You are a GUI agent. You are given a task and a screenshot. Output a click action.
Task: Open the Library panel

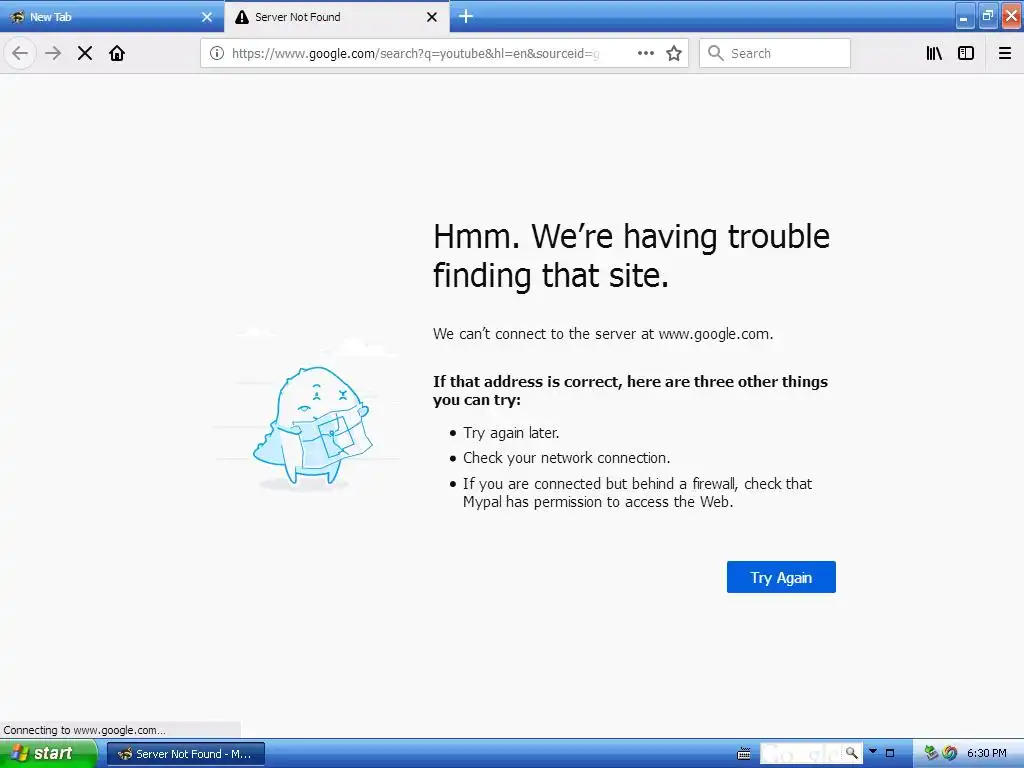coord(934,54)
